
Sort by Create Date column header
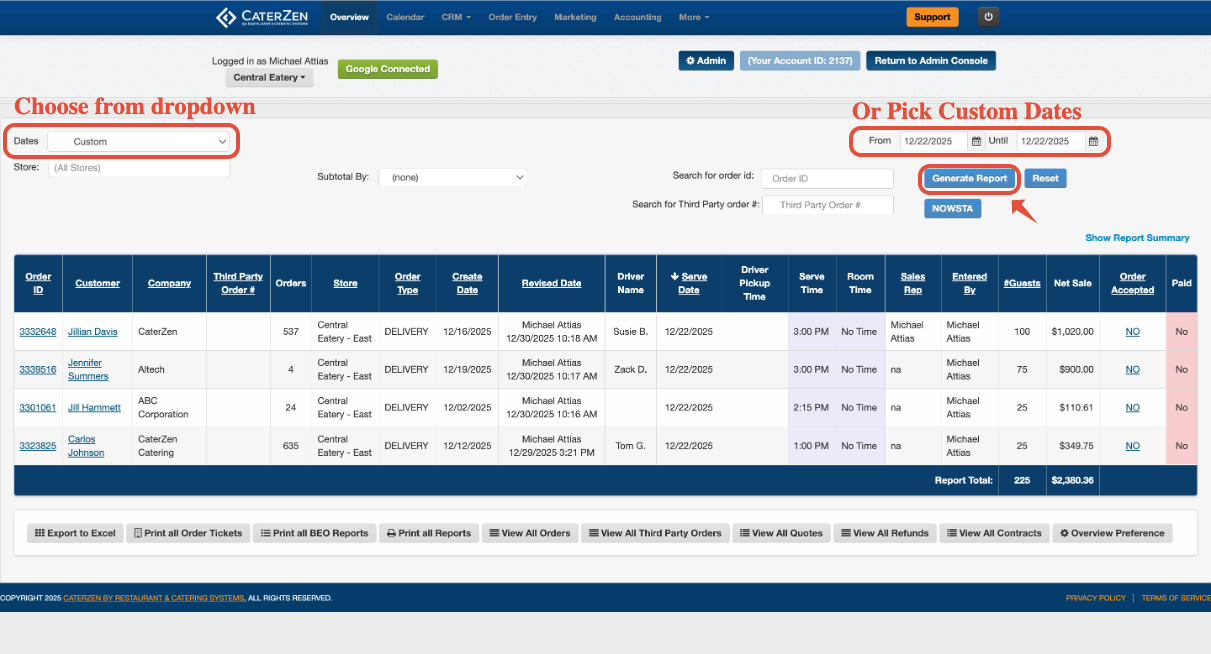tap(467, 283)
